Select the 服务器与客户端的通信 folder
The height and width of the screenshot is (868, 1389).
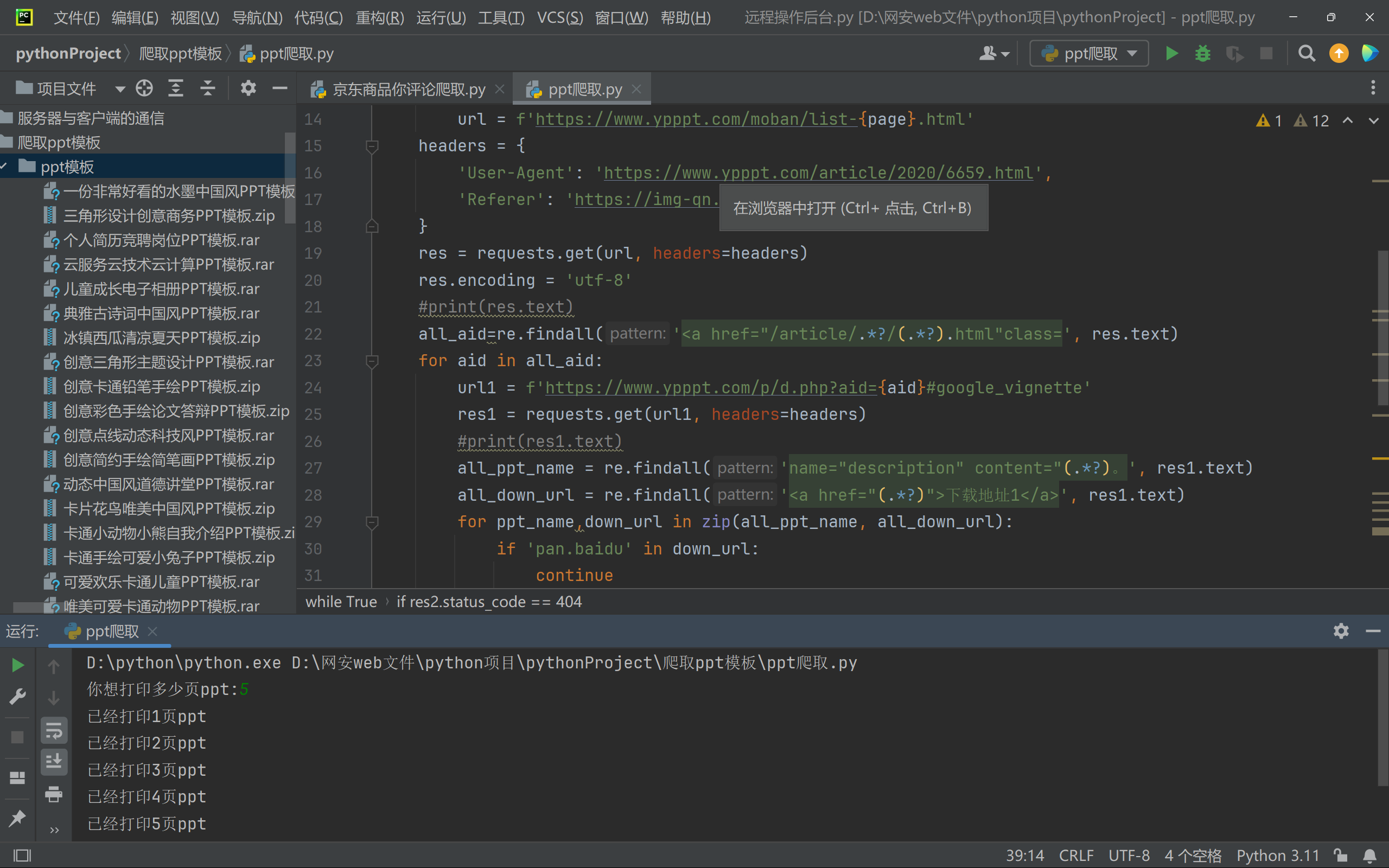[x=91, y=118]
